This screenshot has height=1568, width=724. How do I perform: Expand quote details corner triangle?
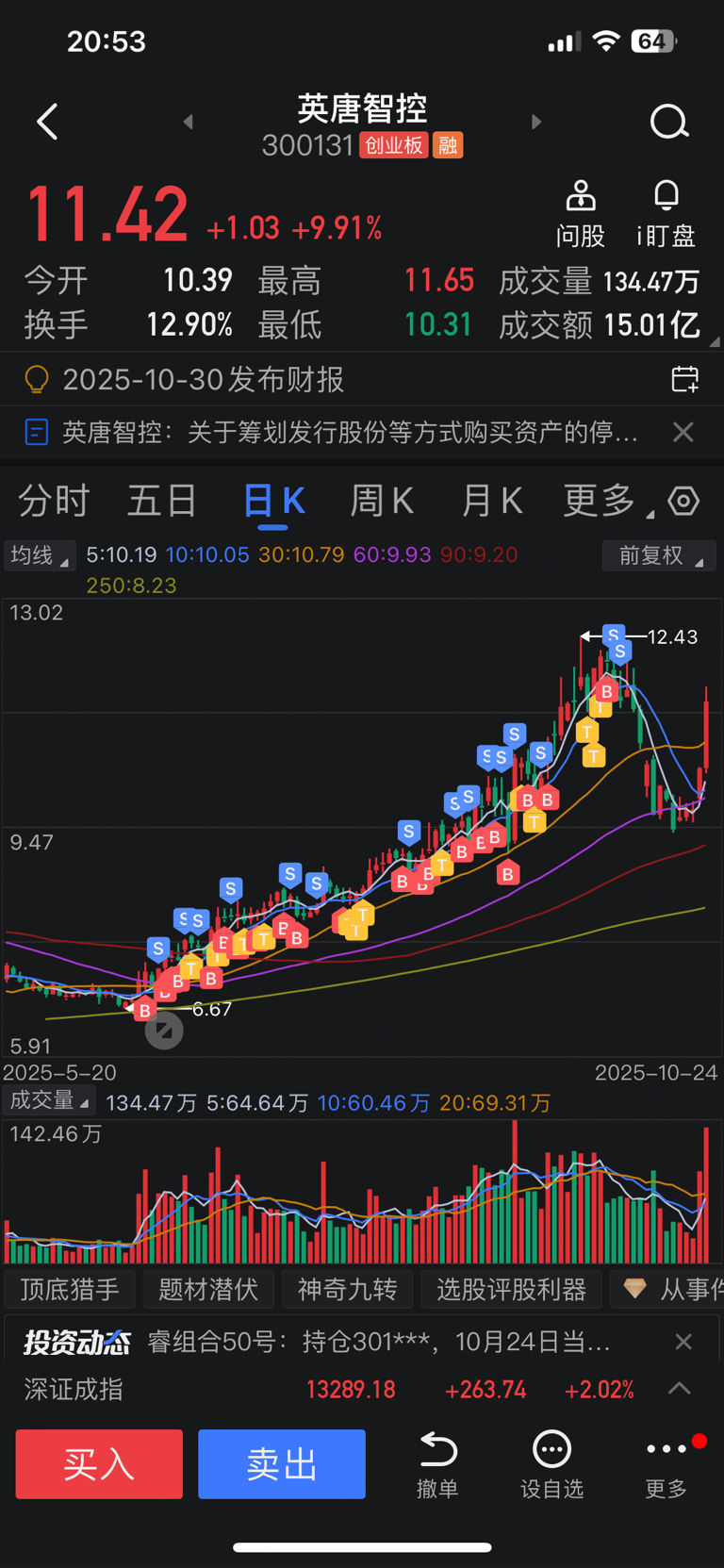(714, 342)
